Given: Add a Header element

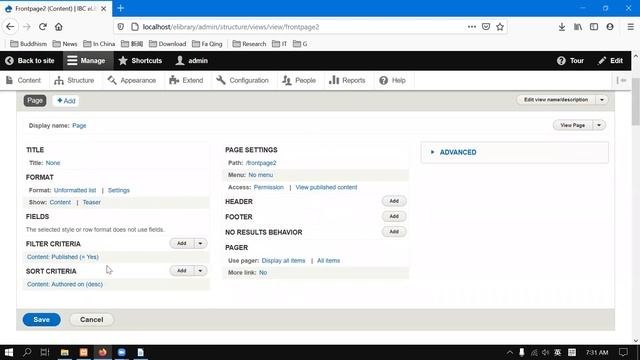Looking at the screenshot, I should point(394,201).
